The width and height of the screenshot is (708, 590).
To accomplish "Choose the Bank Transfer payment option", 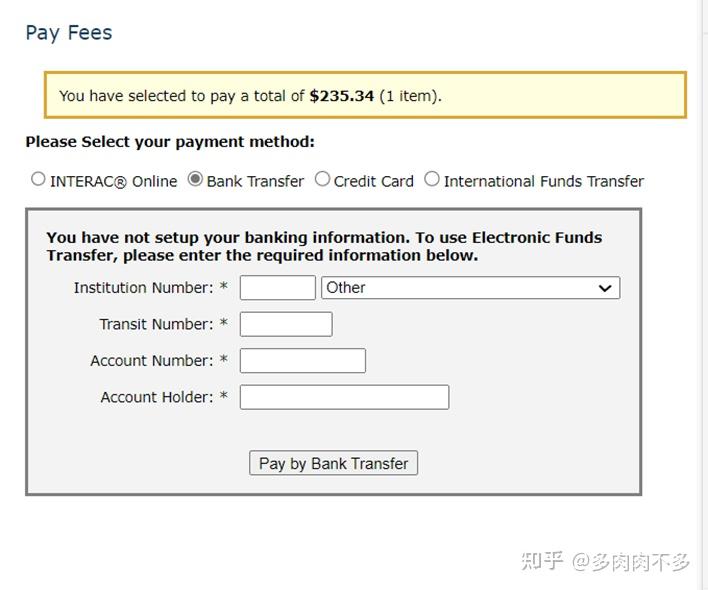I will click(195, 180).
